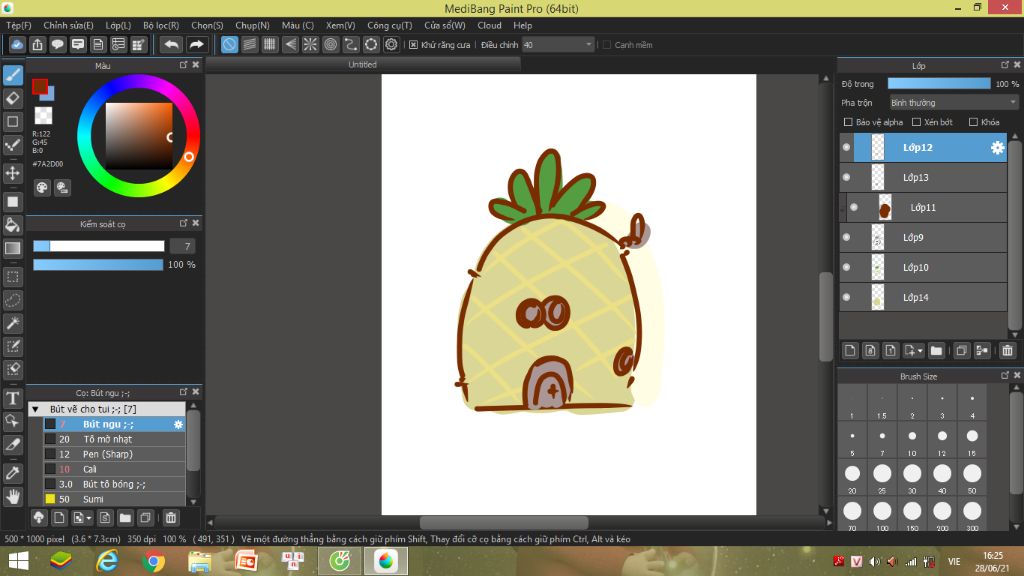This screenshot has width=1024, height=576.
Task: Hide the Lớp11 layer
Action: click(x=854, y=208)
